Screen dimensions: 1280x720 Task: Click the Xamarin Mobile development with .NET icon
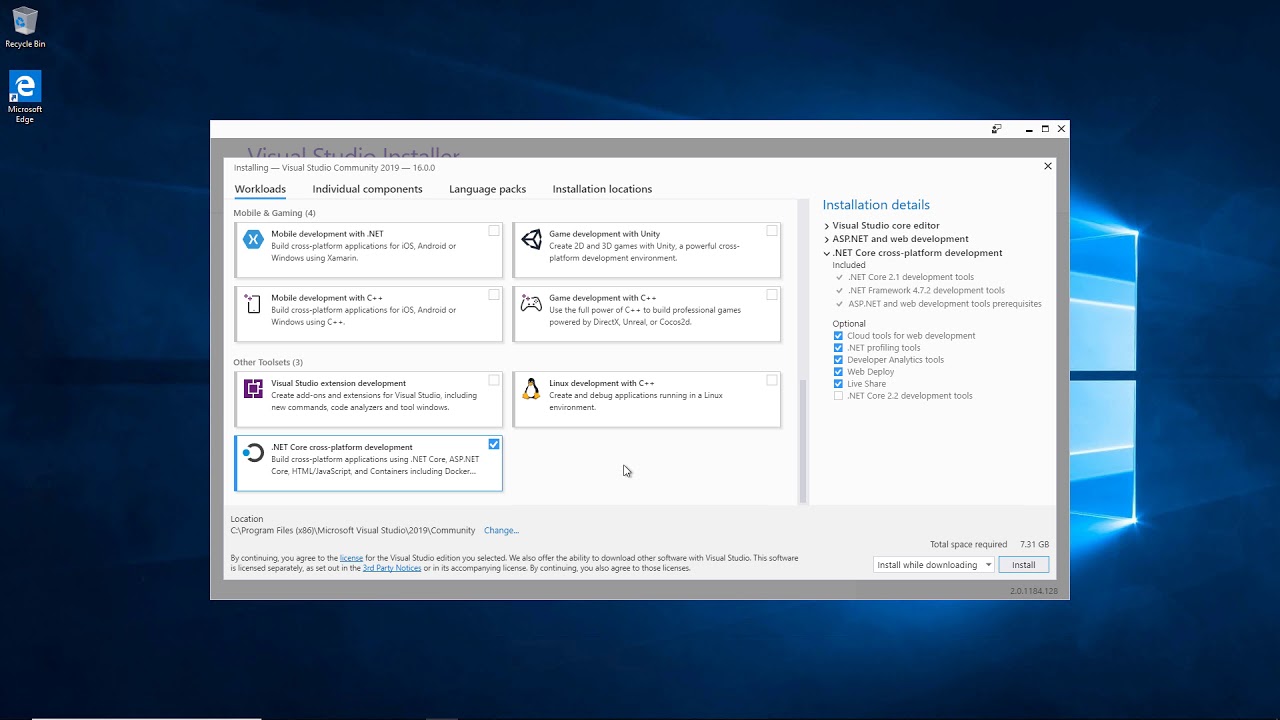click(x=253, y=239)
